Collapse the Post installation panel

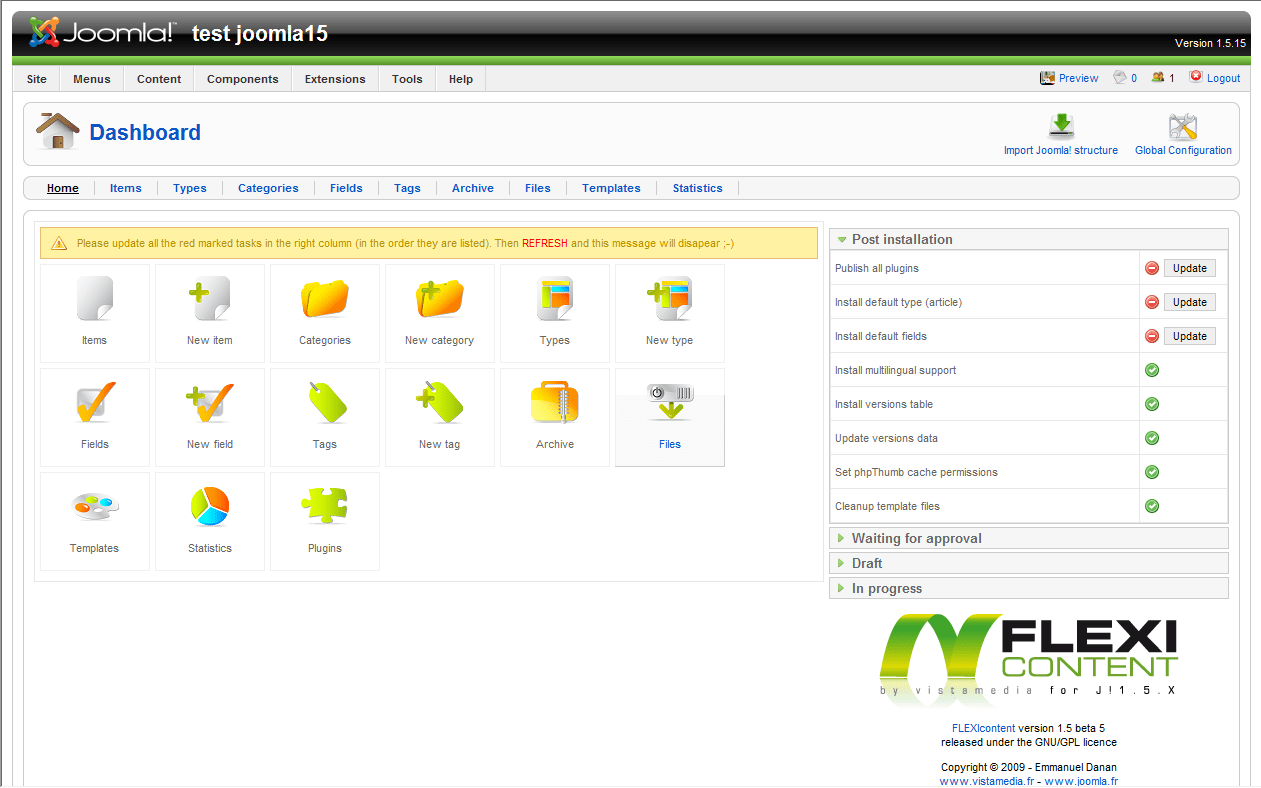1029,239
